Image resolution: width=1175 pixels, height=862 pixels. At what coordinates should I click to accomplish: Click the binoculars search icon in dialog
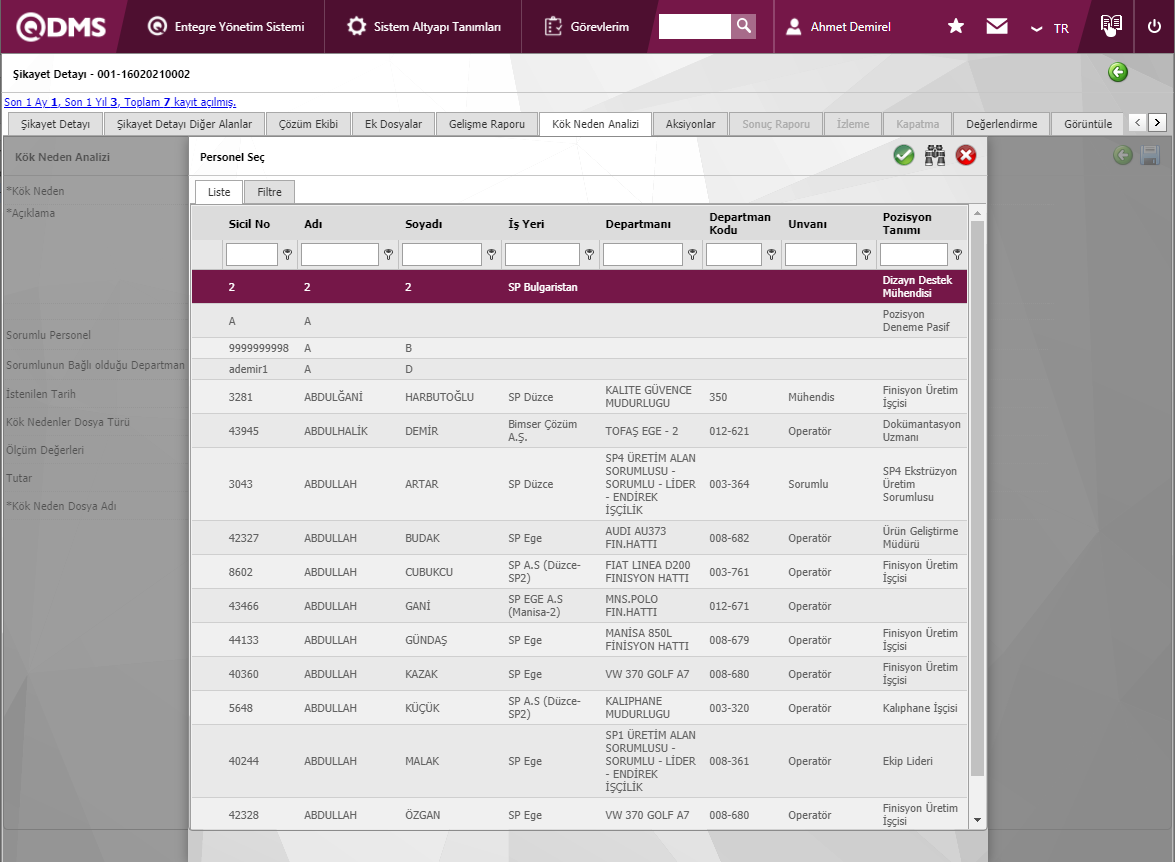(935, 155)
